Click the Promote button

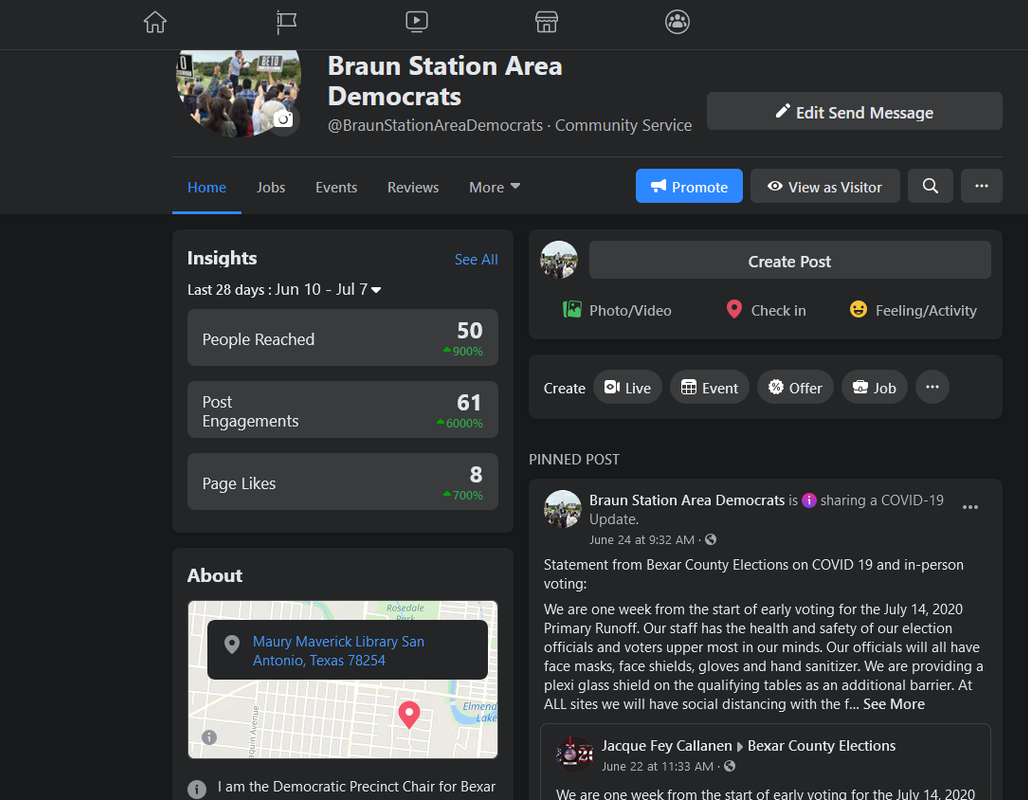(689, 186)
